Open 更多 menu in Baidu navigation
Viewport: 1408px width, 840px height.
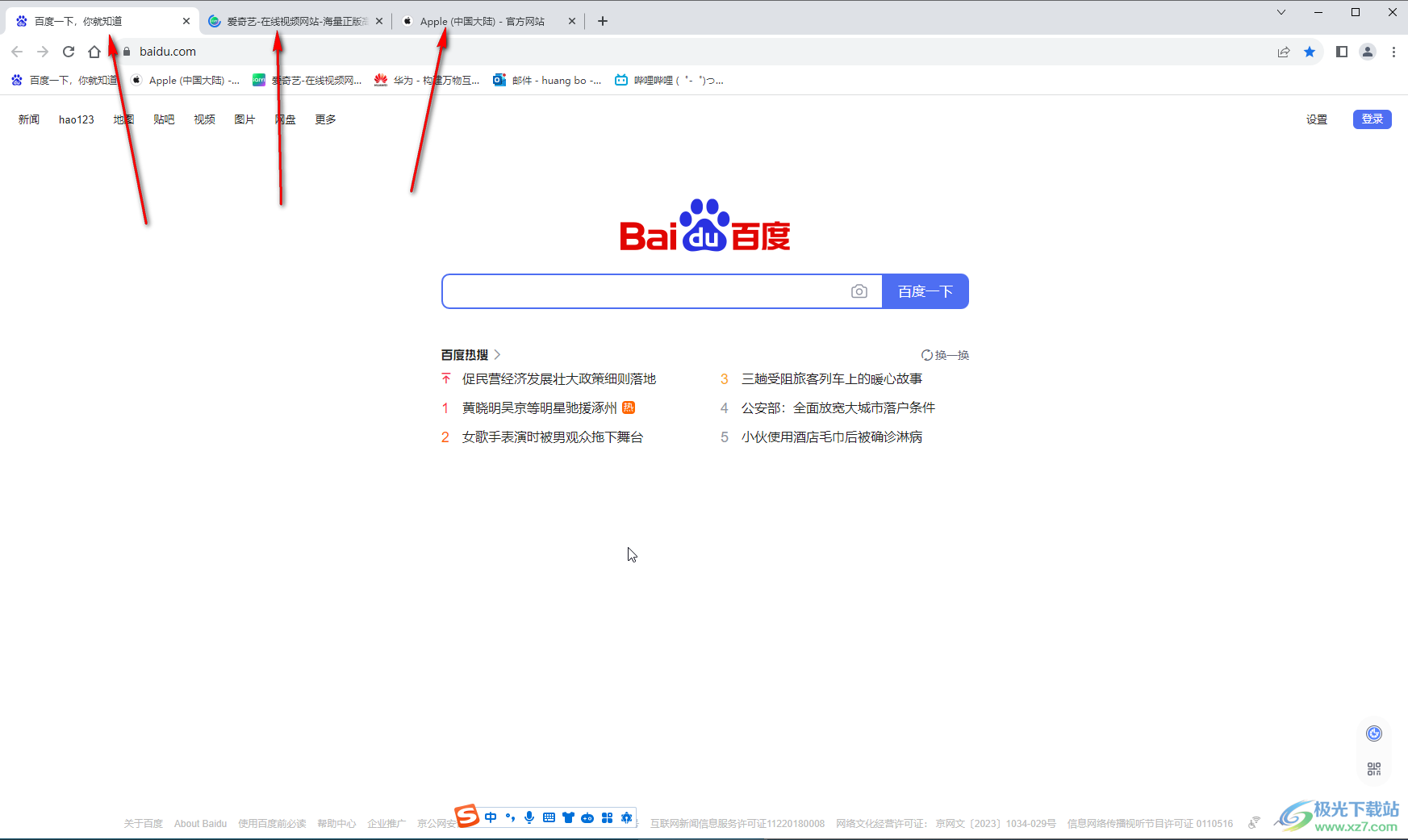tap(325, 119)
